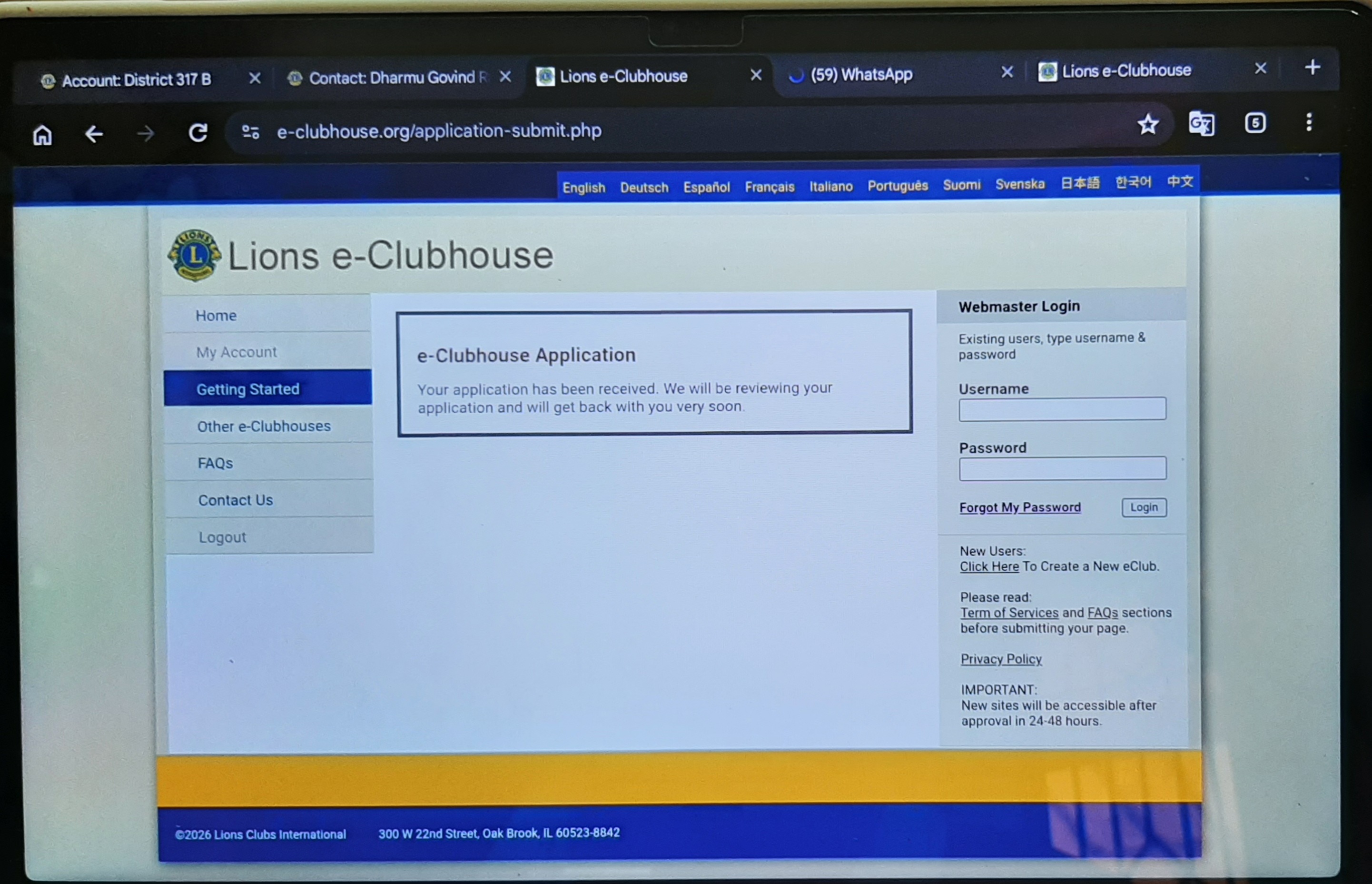This screenshot has width=1372, height=884.
Task: Click the Login button
Action: [x=1143, y=507]
